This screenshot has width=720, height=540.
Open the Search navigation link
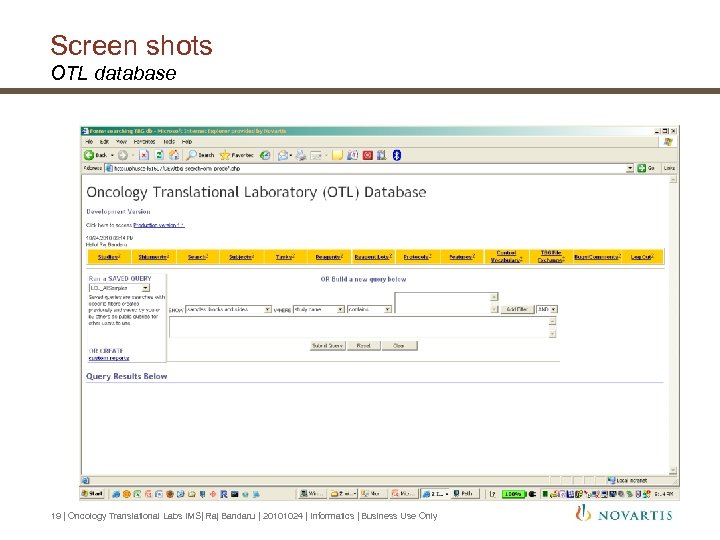click(x=198, y=257)
